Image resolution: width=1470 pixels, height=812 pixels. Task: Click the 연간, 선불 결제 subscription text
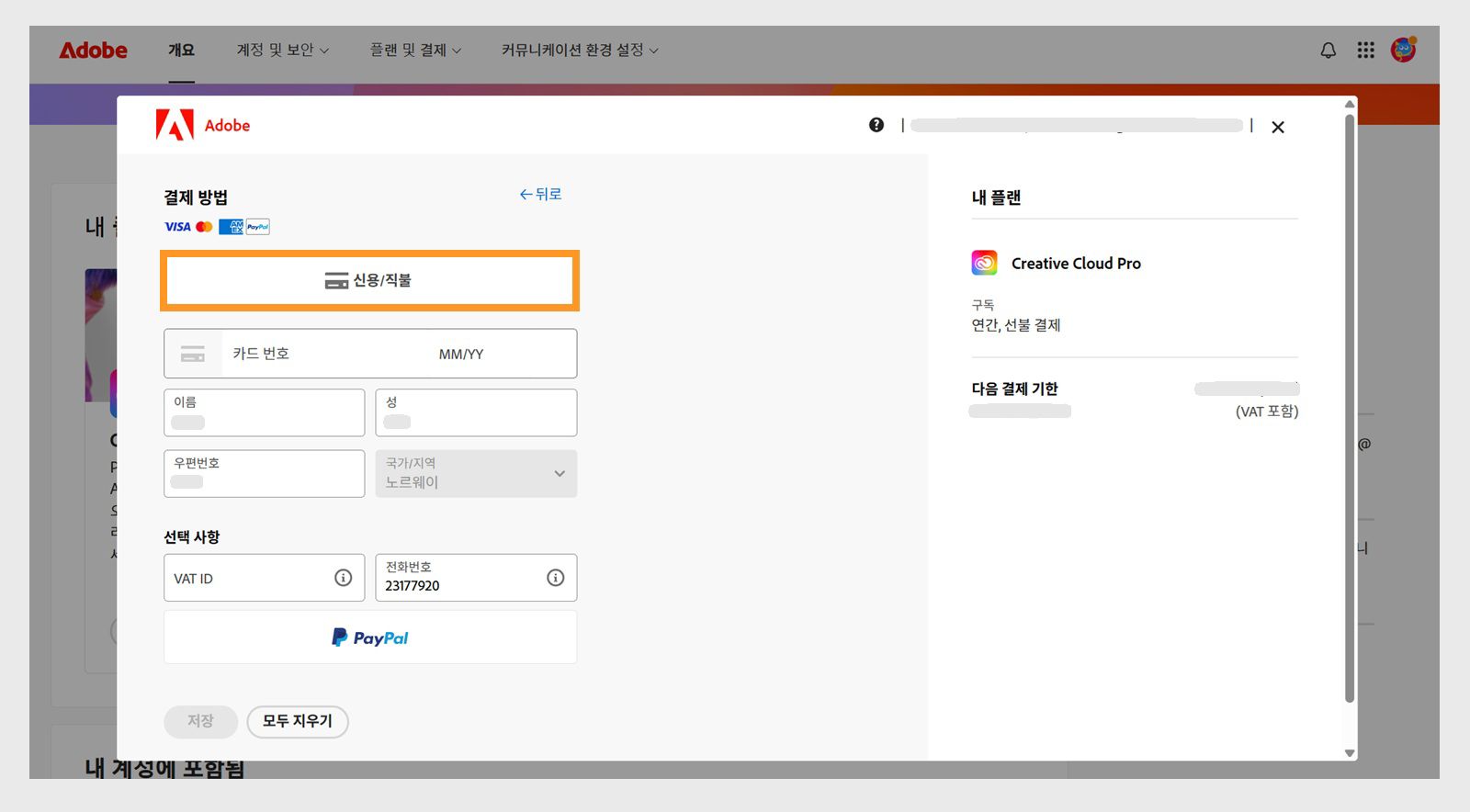click(1016, 325)
